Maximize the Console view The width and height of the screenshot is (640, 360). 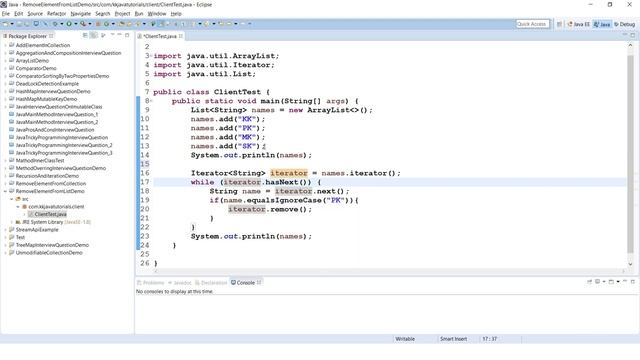click(x=633, y=282)
